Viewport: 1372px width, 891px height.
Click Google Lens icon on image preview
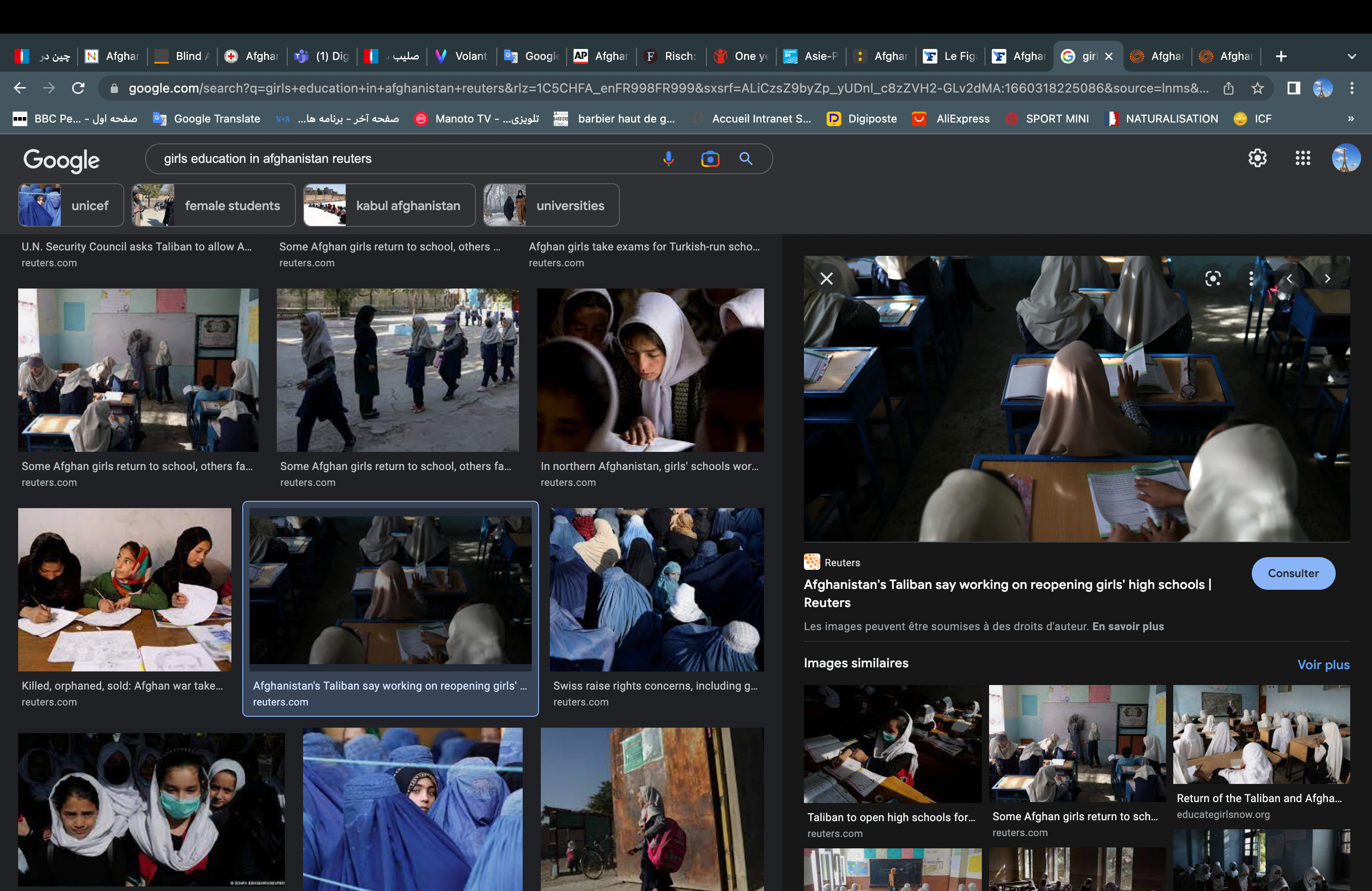pyautogui.click(x=1212, y=279)
